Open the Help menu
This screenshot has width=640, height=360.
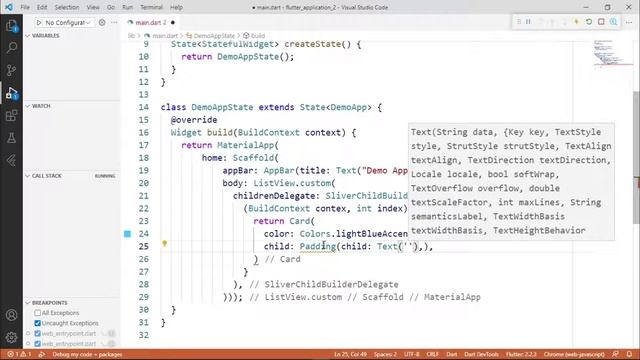tap(176, 7)
